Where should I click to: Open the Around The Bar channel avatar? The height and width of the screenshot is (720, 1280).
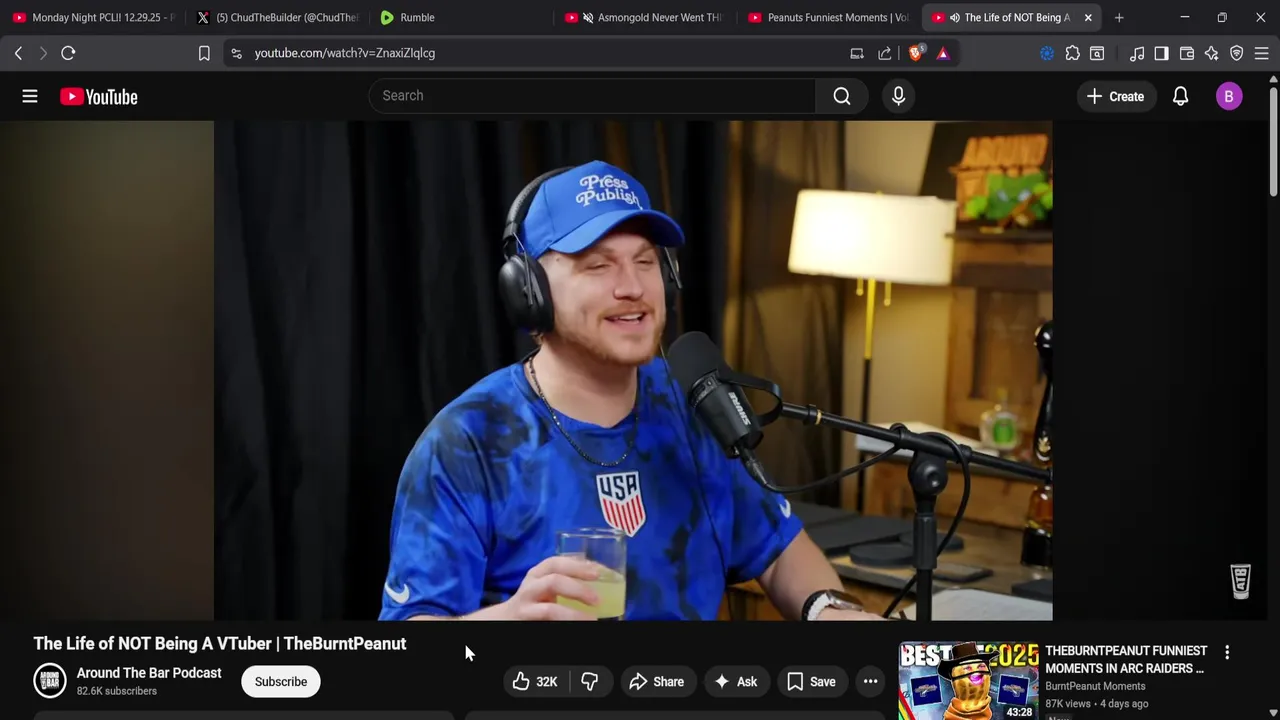point(50,681)
